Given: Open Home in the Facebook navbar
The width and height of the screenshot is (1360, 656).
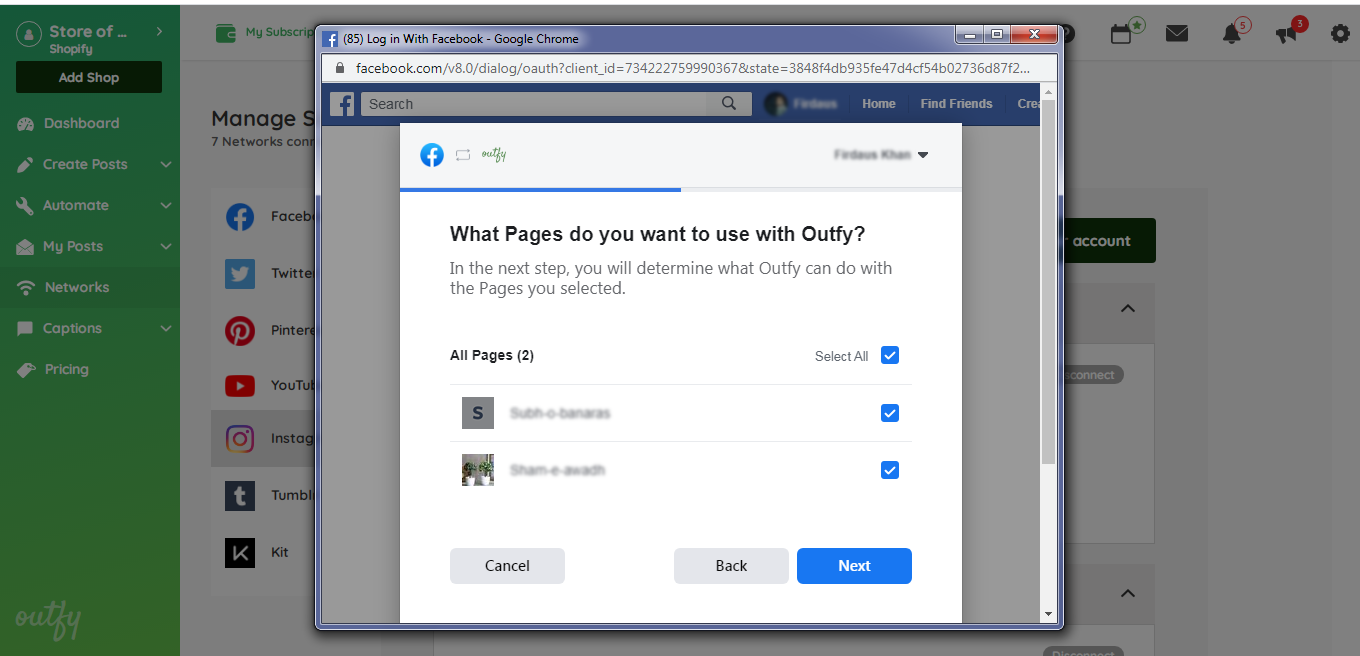Looking at the screenshot, I should 879,104.
